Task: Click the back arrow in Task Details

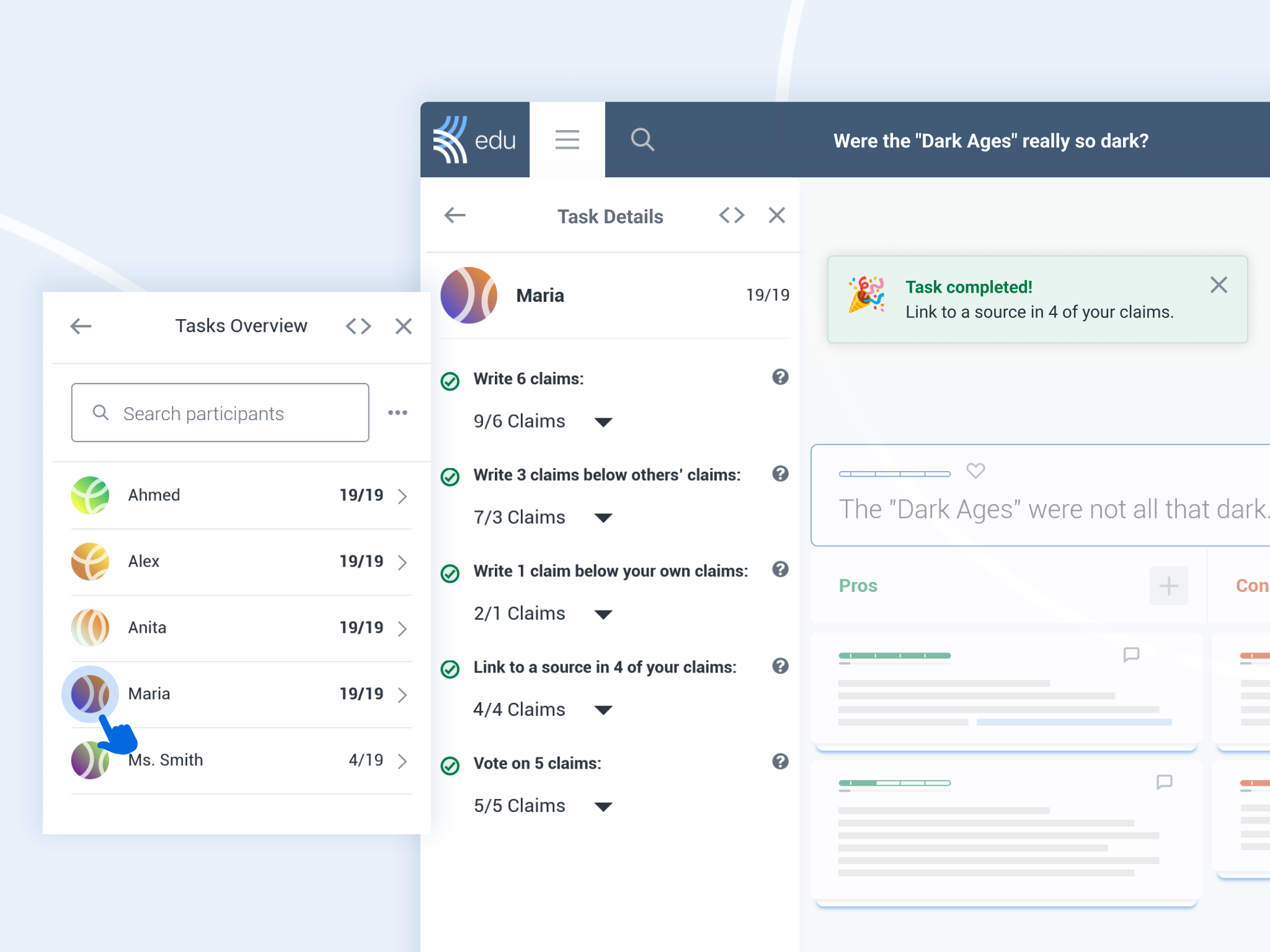Action: pos(455,217)
